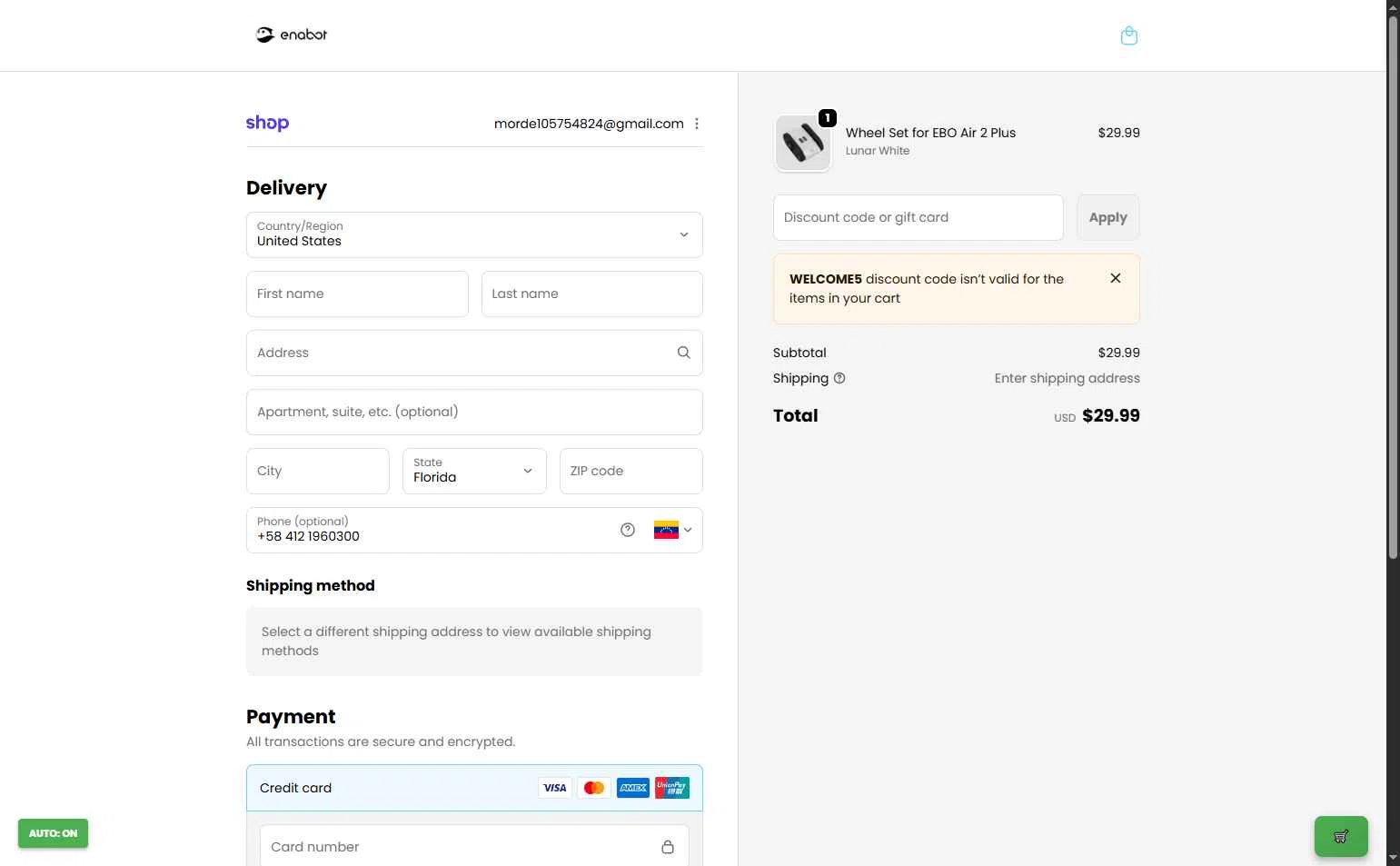Click the Discount code or gift card field
The width and height of the screenshot is (1400, 866).
pyautogui.click(x=918, y=217)
